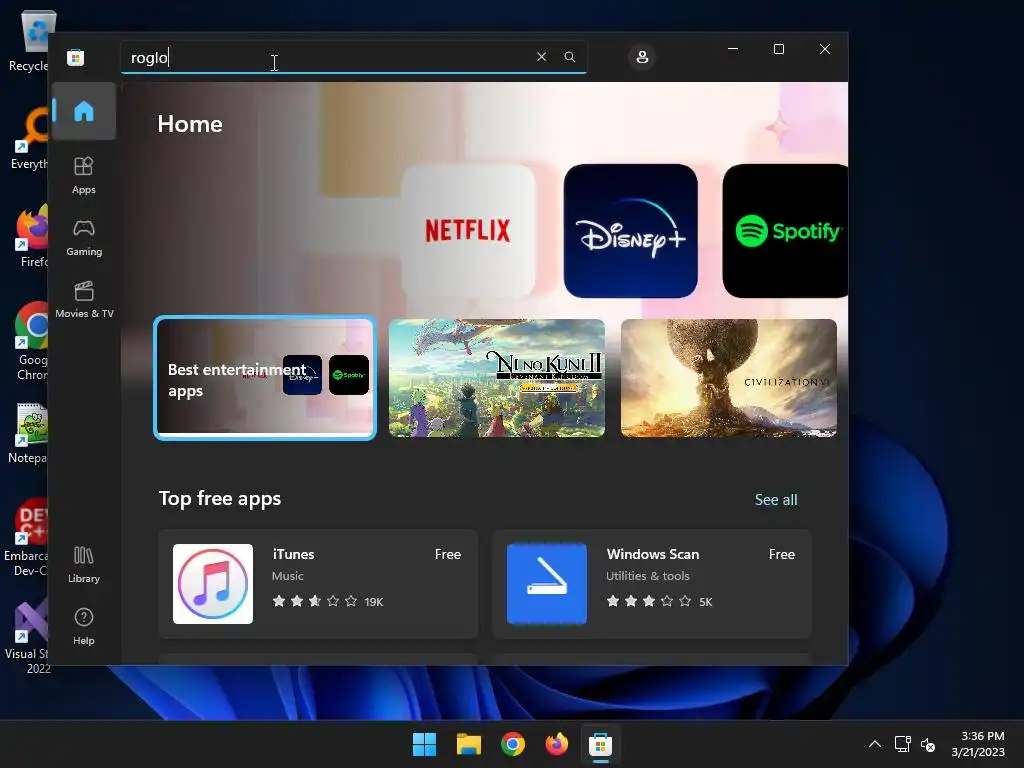This screenshot has width=1024, height=768.
Task: Click the Windows Scan rating 5K
Action: 659,601
